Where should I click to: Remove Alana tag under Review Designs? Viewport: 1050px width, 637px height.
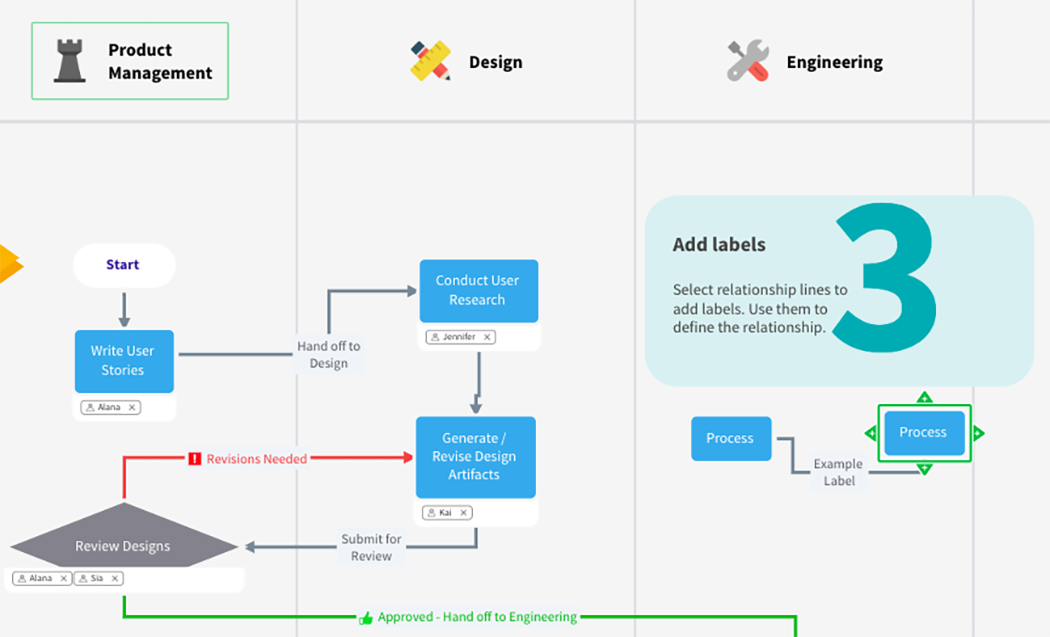[x=64, y=578]
